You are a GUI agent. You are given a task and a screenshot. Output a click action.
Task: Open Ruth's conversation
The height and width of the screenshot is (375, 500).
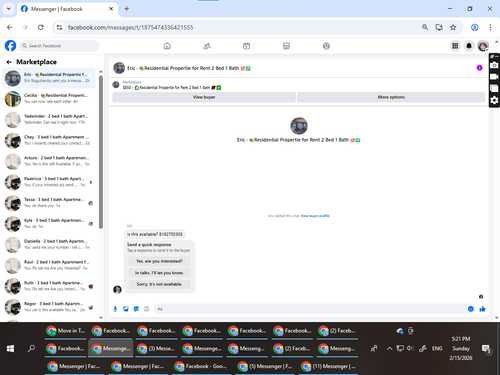point(49,286)
